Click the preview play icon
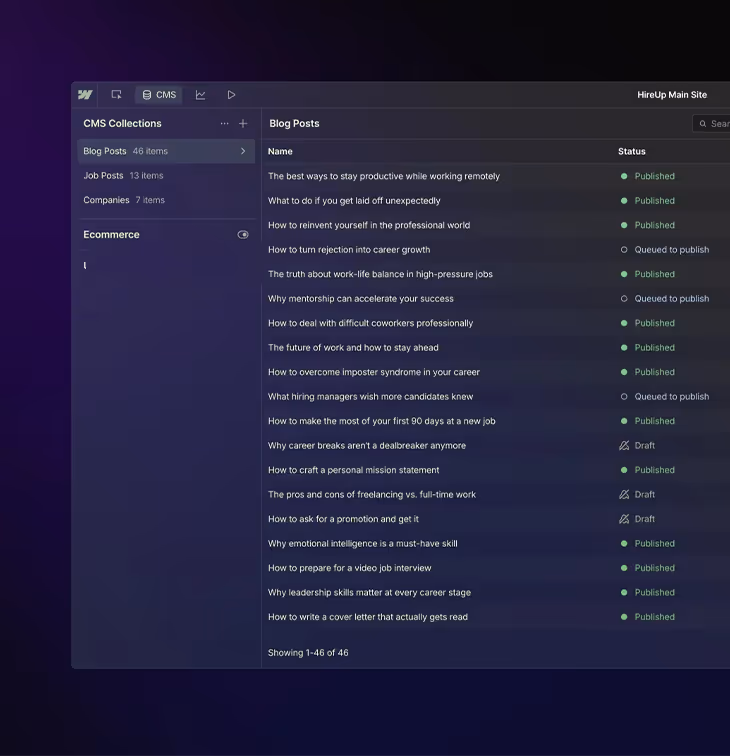Viewport: 730px width, 756px height. (231, 95)
